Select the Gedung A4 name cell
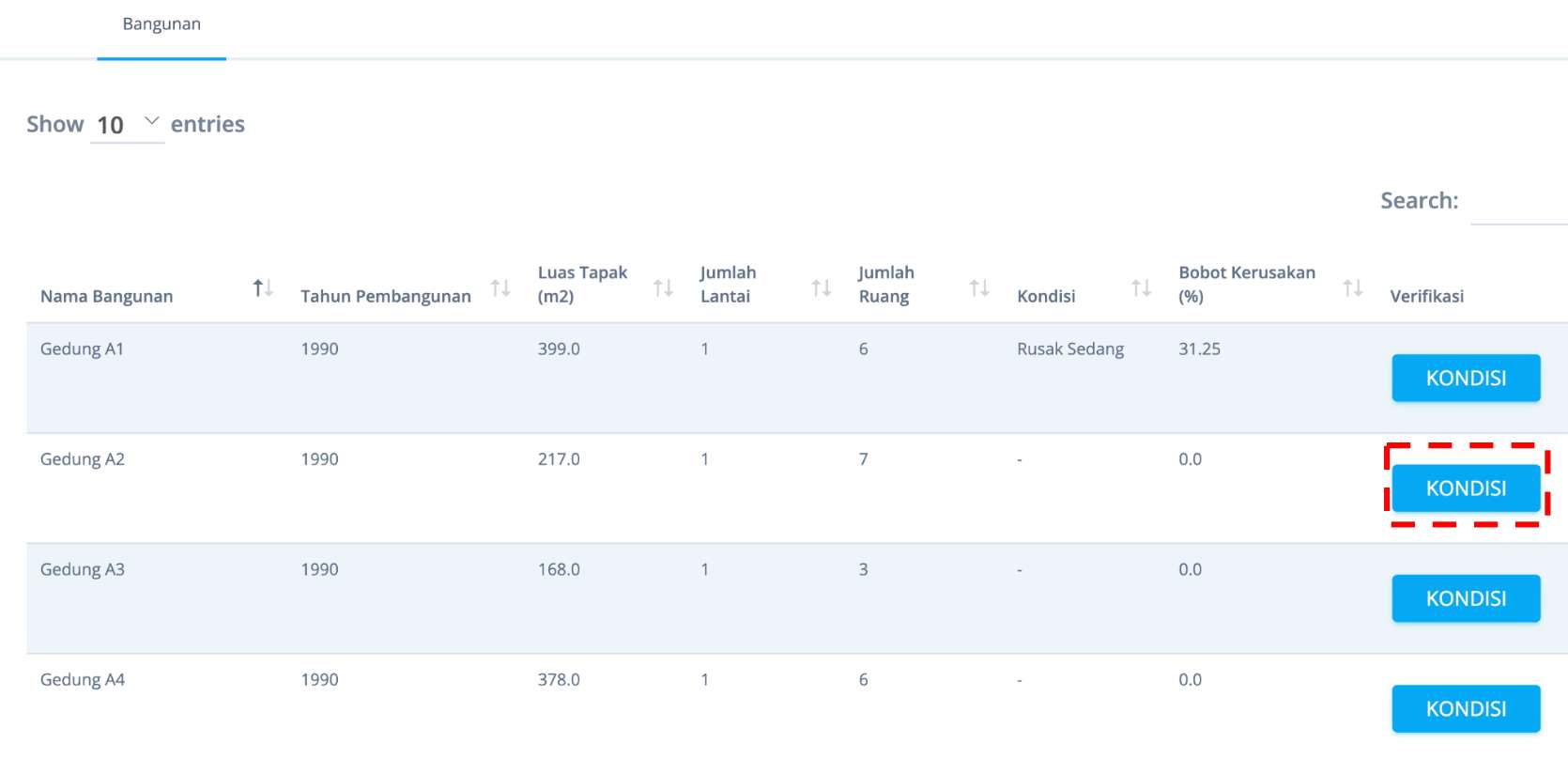The width and height of the screenshot is (1568, 759). pos(83,679)
